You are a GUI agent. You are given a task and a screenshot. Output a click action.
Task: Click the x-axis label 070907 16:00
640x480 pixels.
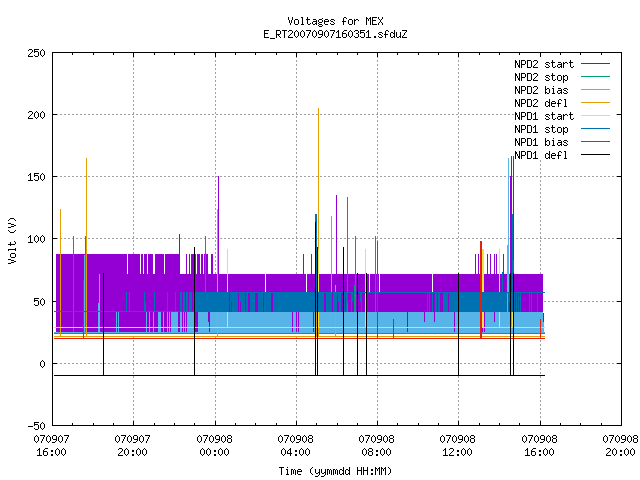click(x=51, y=446)
